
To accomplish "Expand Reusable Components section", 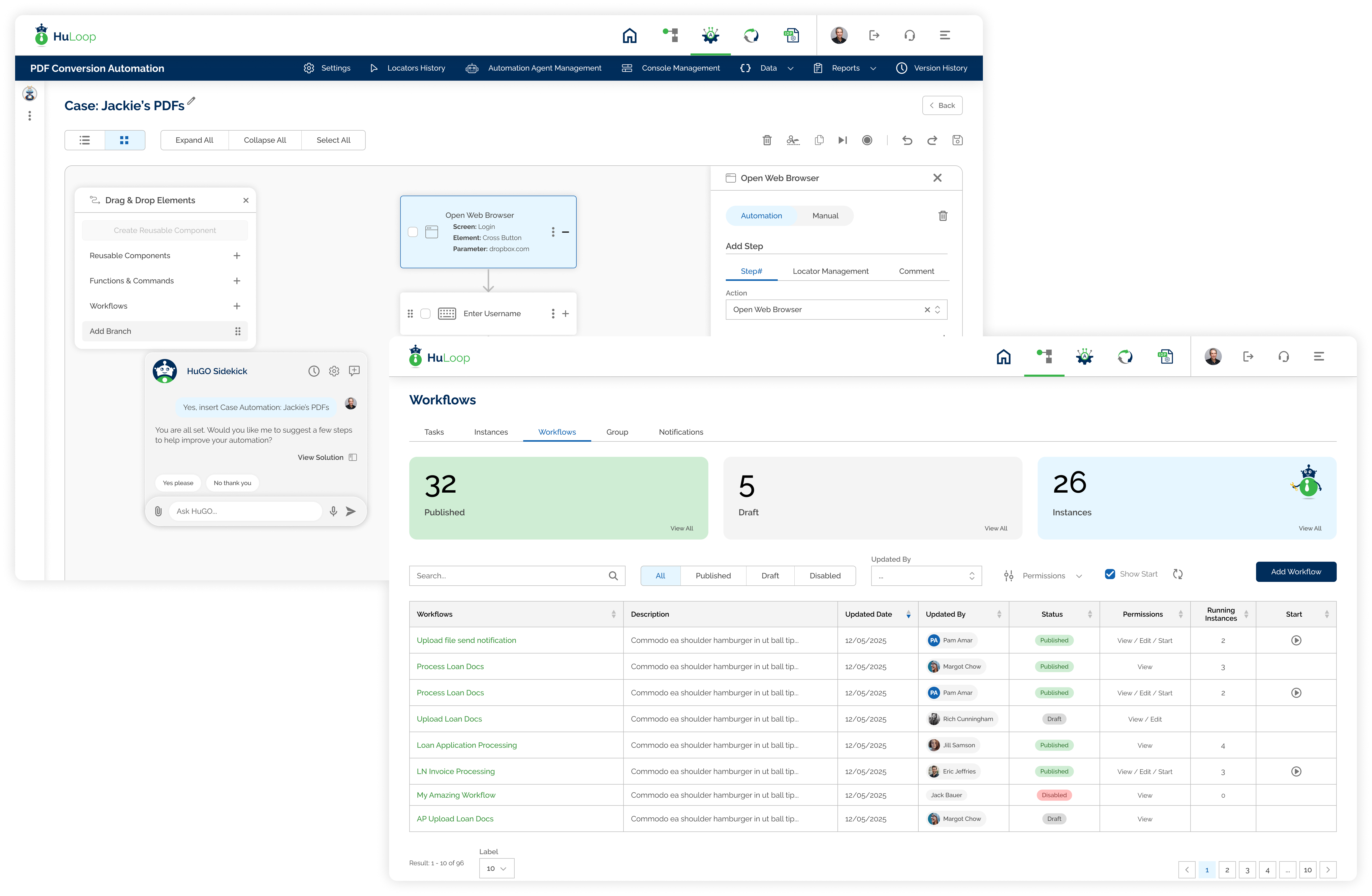I will [236, 256].
